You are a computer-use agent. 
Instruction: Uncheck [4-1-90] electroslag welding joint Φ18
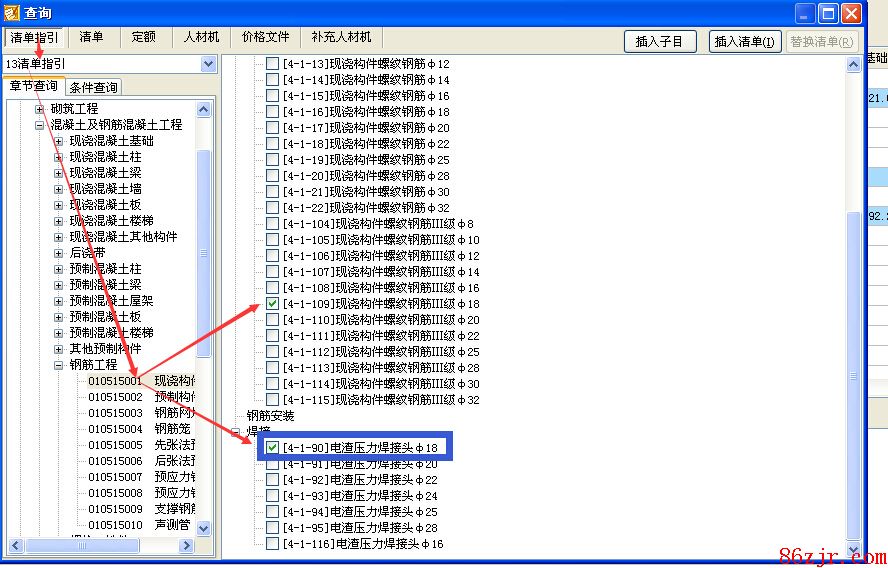[x=272, y=448]
